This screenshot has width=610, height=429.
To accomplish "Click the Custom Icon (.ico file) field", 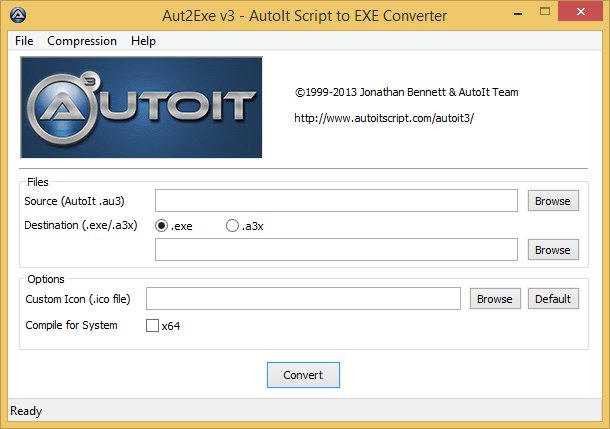I will [x=303, y=298].
